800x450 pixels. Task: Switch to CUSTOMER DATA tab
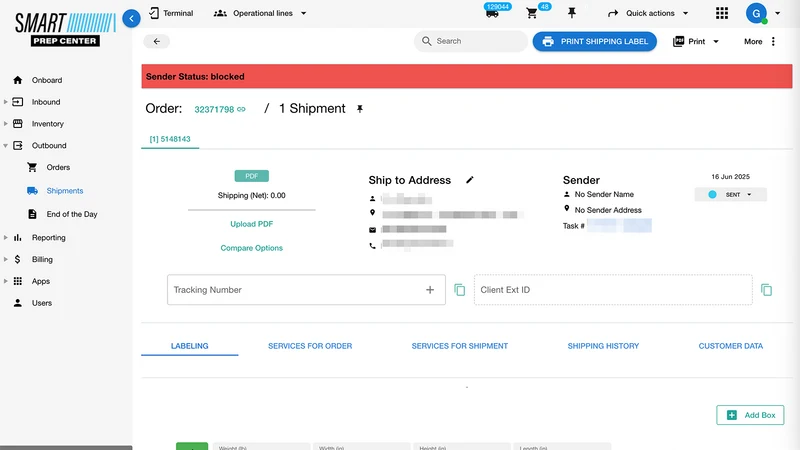731,346
